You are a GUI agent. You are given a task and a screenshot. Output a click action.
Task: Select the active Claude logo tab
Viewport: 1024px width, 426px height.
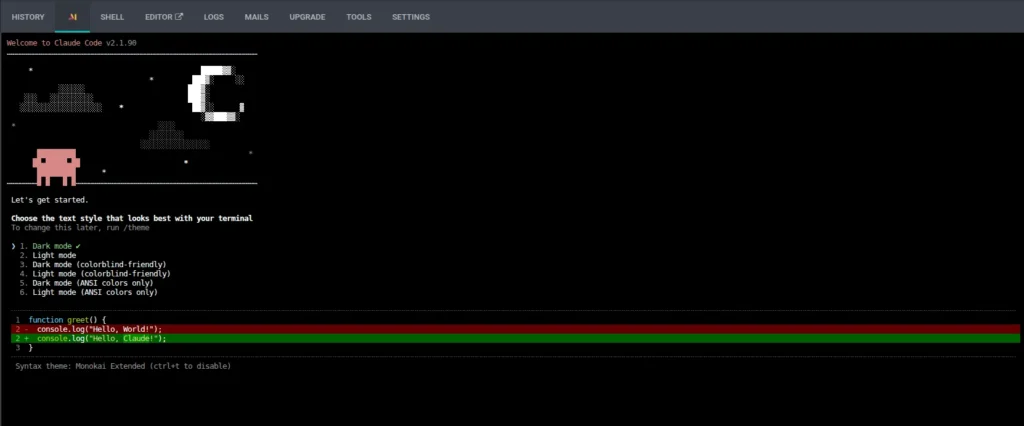click(72, 17)
